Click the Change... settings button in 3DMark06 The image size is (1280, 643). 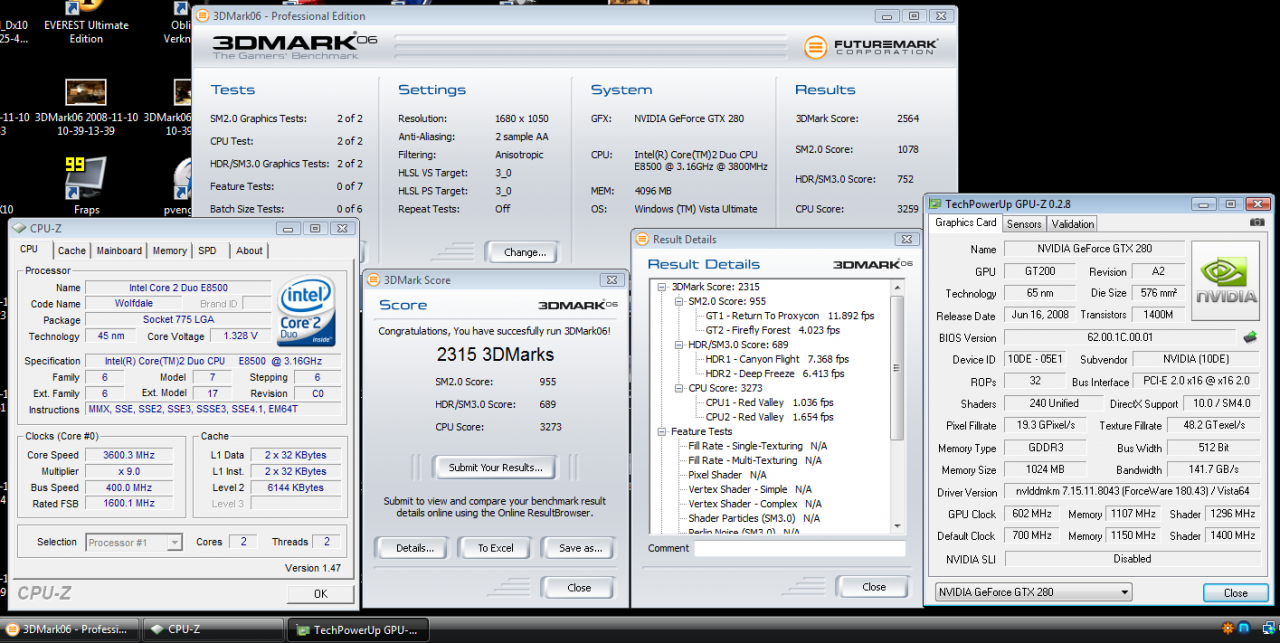[522, 252]
